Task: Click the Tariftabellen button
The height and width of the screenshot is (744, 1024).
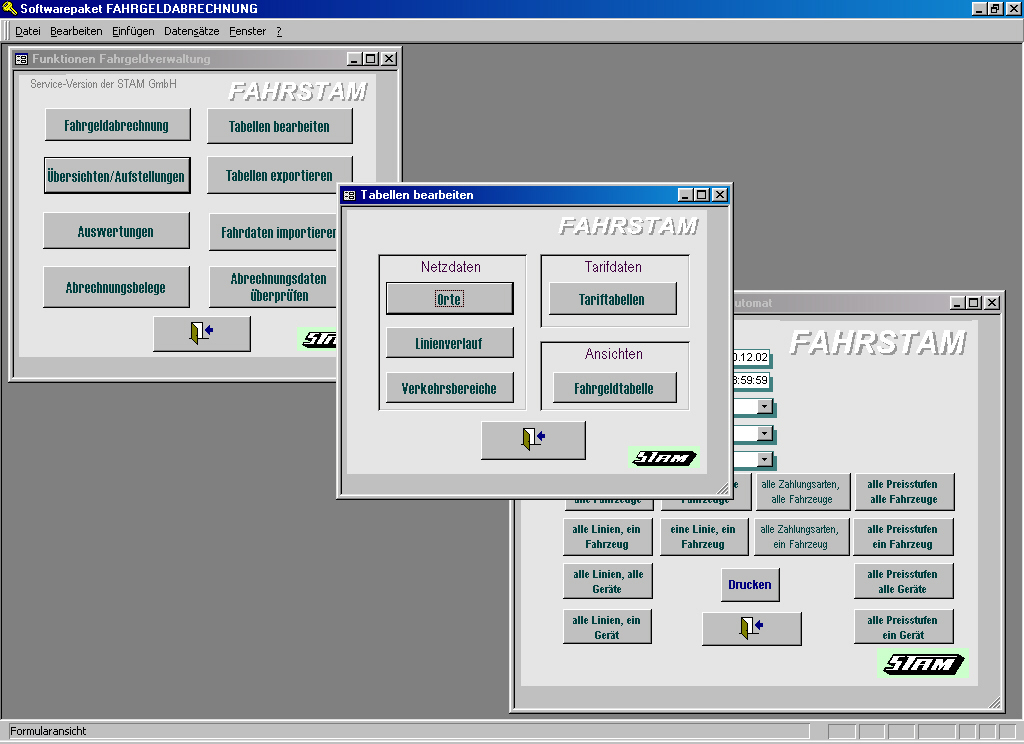Action: point(612,299)
